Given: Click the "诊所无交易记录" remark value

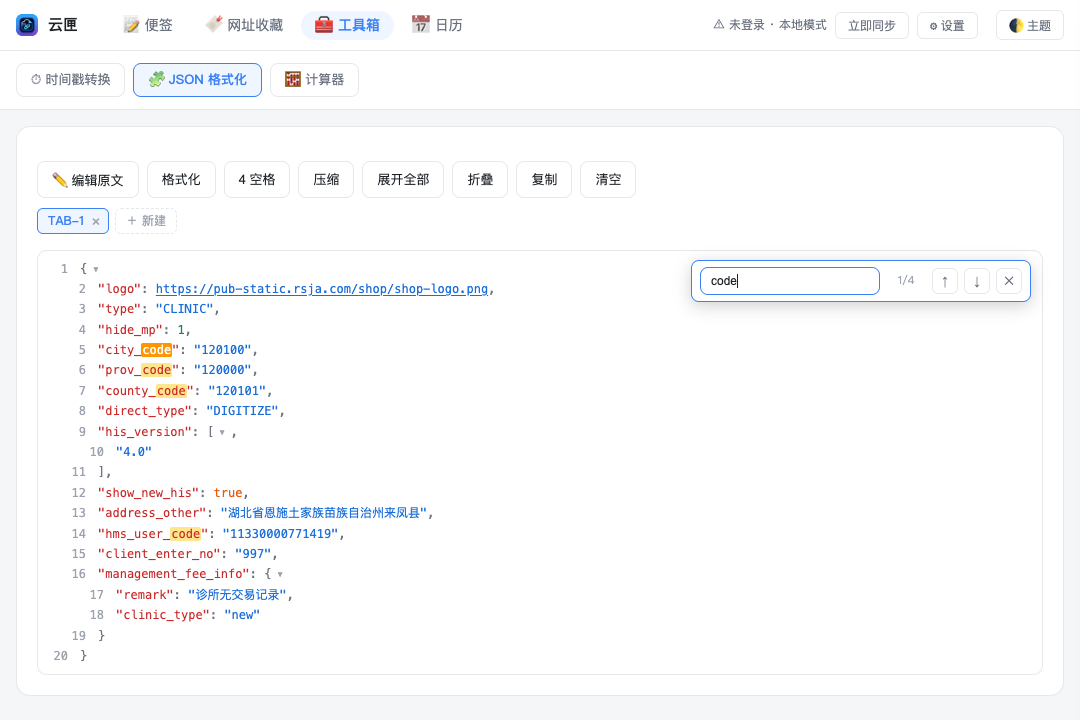Looking at the screenshot, I should click(238, 595).
